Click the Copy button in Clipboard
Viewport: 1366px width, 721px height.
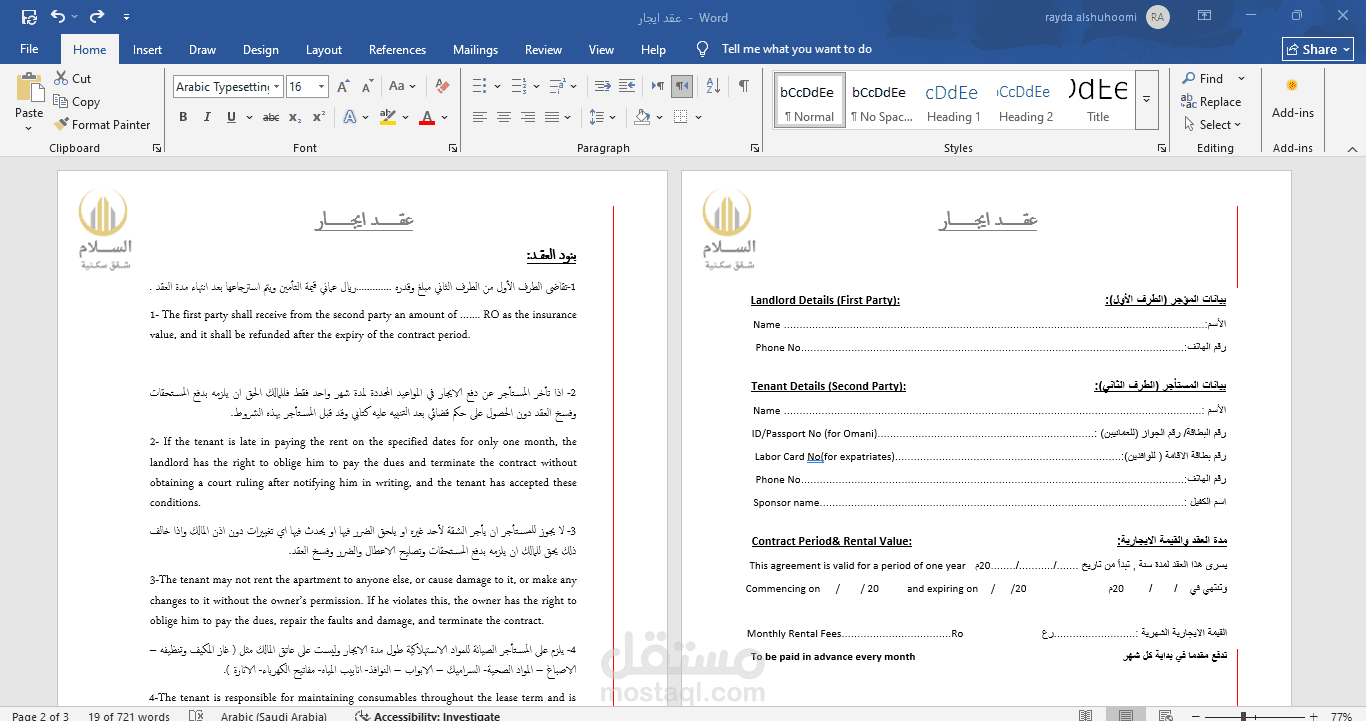point(75,101)
